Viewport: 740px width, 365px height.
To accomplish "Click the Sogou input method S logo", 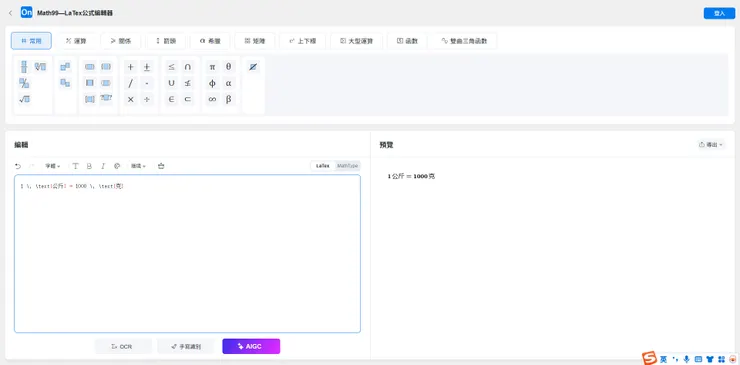I will (649, 358).
